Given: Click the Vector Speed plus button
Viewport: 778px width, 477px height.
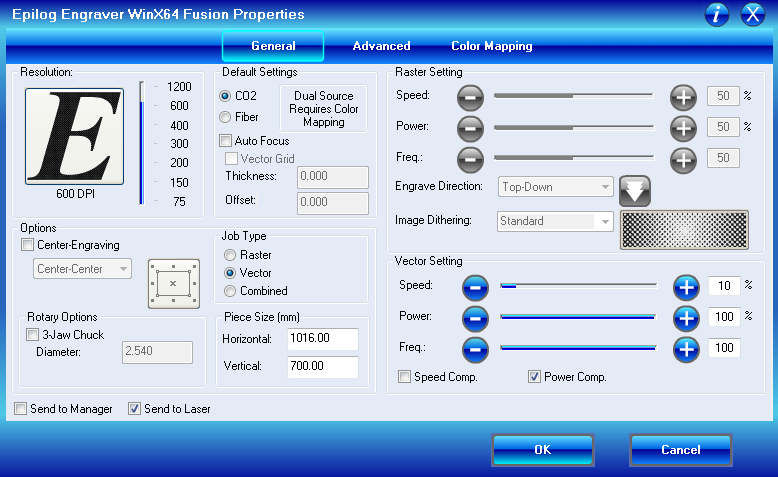Looking at the screenshot, I should point(685,287).
